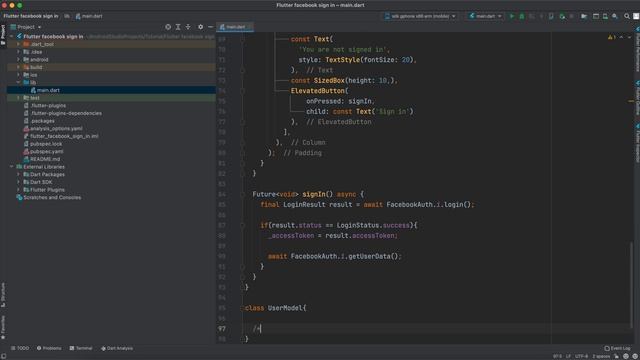Open the device manager icon in toolbar
The image size is (640, 360).
(605, 16)
